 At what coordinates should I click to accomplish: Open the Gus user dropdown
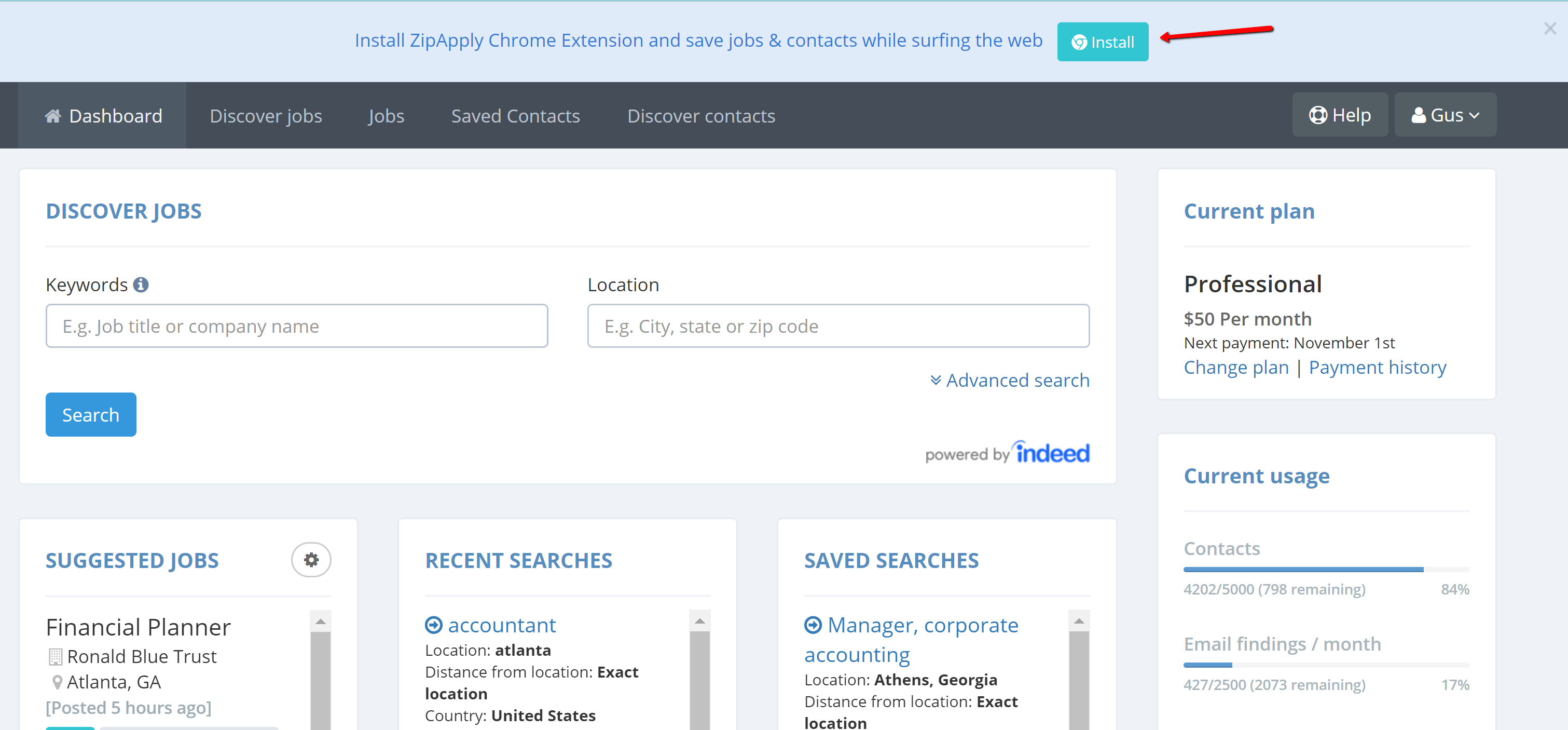tap(1445, 115)
